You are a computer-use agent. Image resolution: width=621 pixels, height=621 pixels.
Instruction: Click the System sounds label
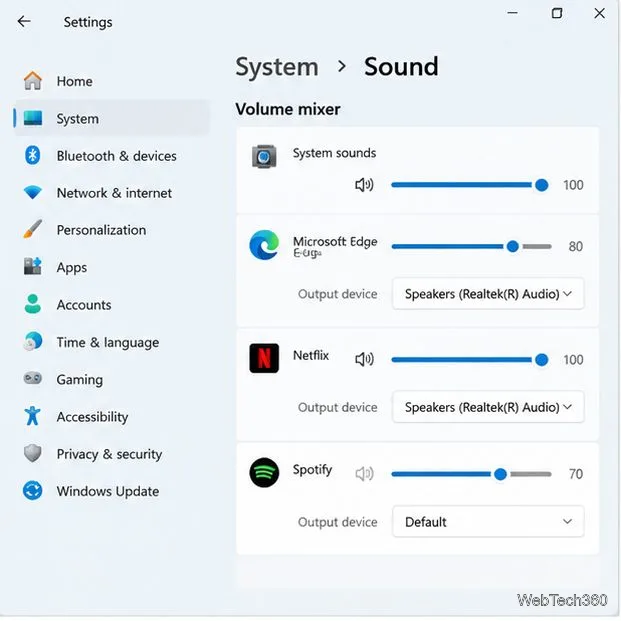(x=334, y=153)
